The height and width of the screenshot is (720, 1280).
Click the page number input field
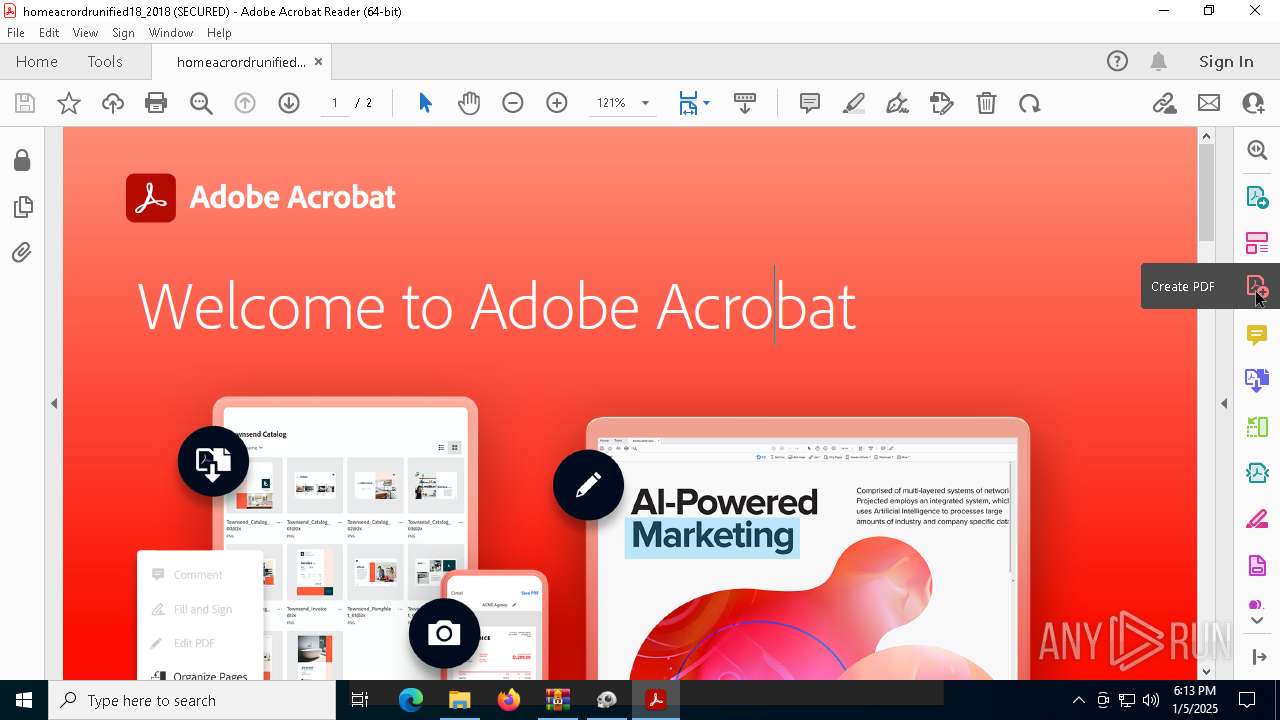point(335,103)
